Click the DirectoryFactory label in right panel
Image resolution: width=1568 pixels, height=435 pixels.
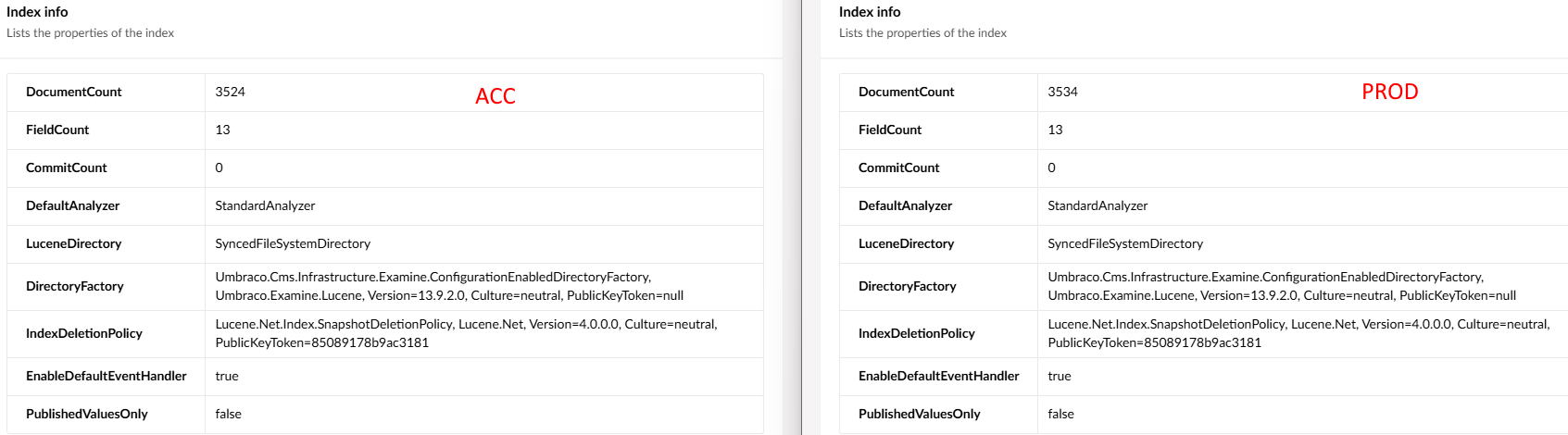[x=907, y=286]
